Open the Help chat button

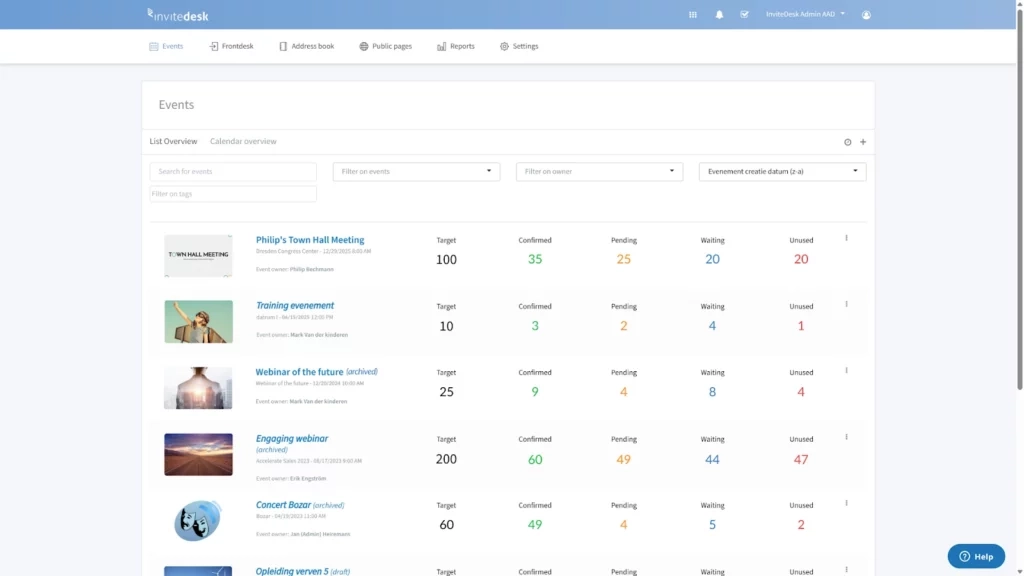pos(976,556)
